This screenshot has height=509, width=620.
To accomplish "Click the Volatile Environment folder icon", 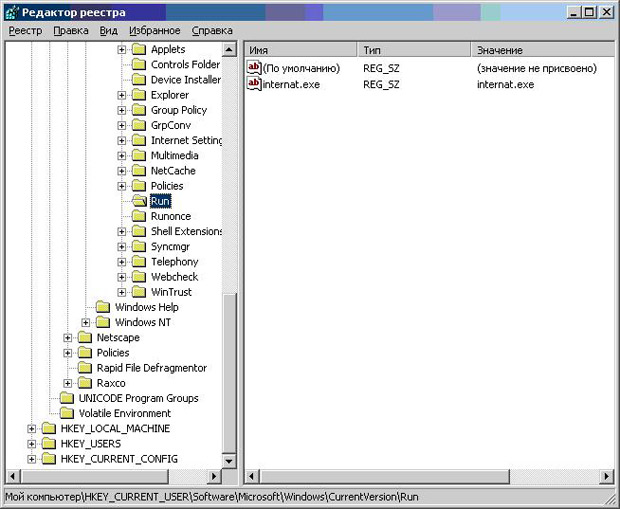I will pos(66,413).
